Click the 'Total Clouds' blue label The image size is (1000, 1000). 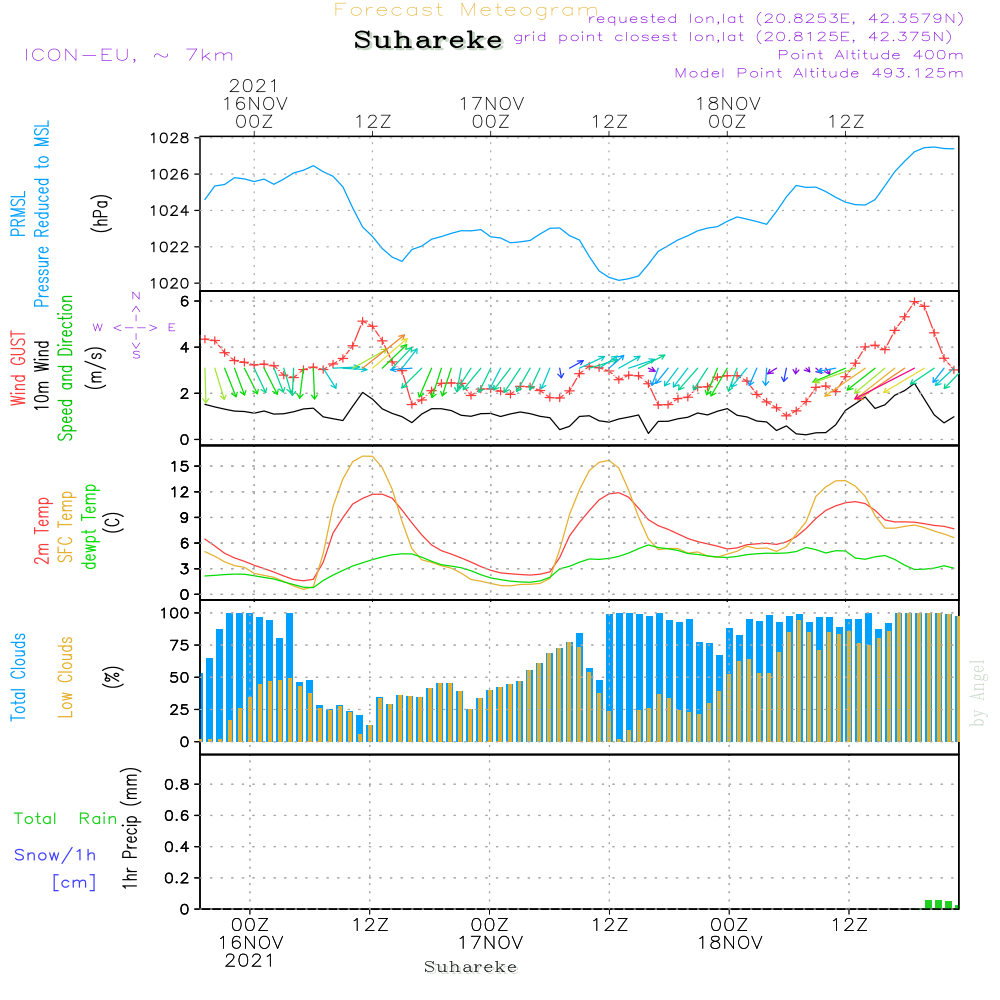[18, 677]
